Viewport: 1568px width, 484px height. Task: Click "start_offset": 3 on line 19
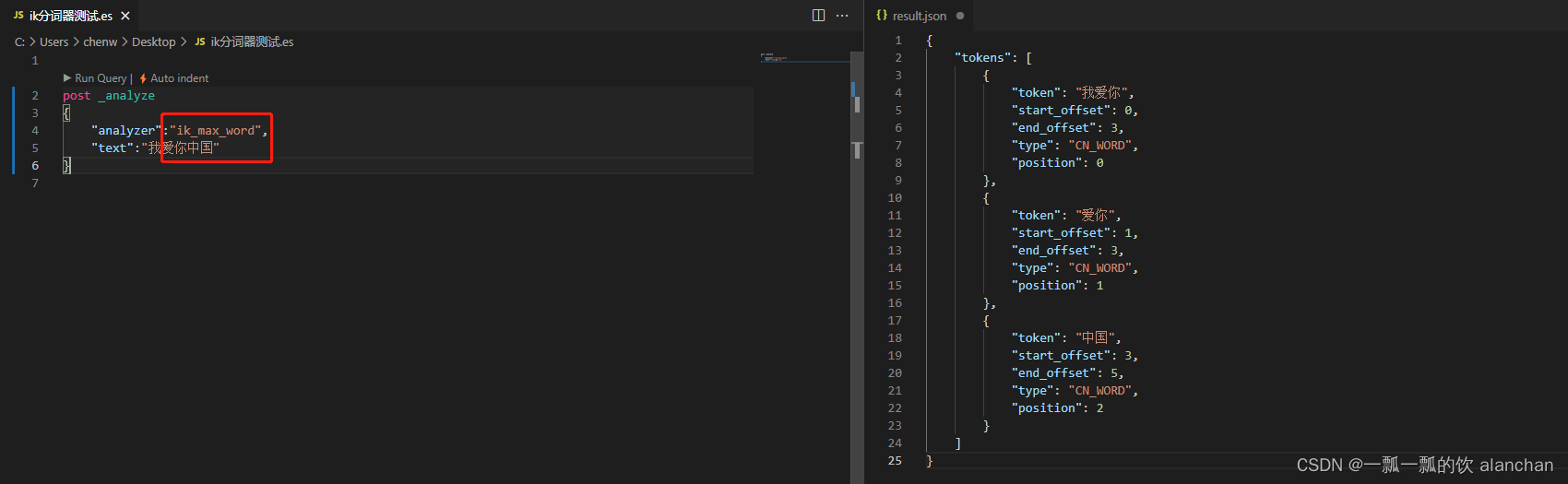click(x=1072, y=356)
